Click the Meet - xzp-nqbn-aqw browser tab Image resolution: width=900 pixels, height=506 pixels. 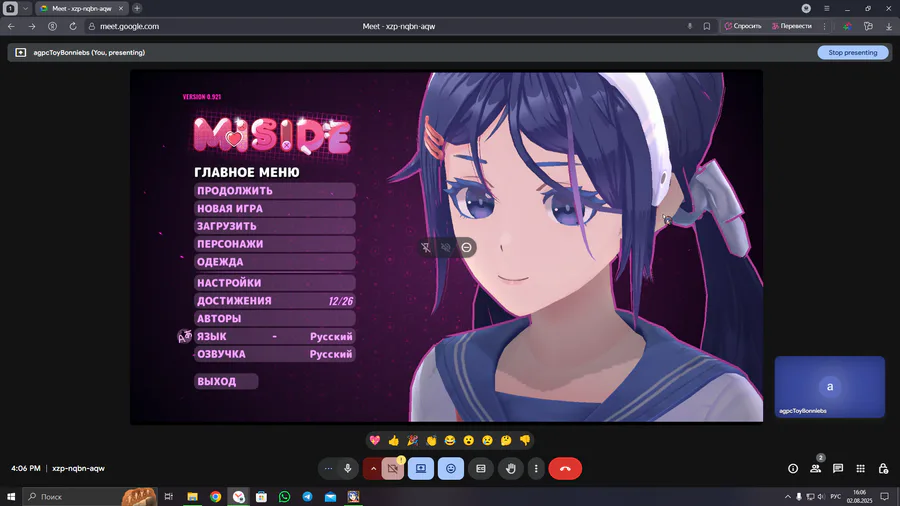coord(82,9)
